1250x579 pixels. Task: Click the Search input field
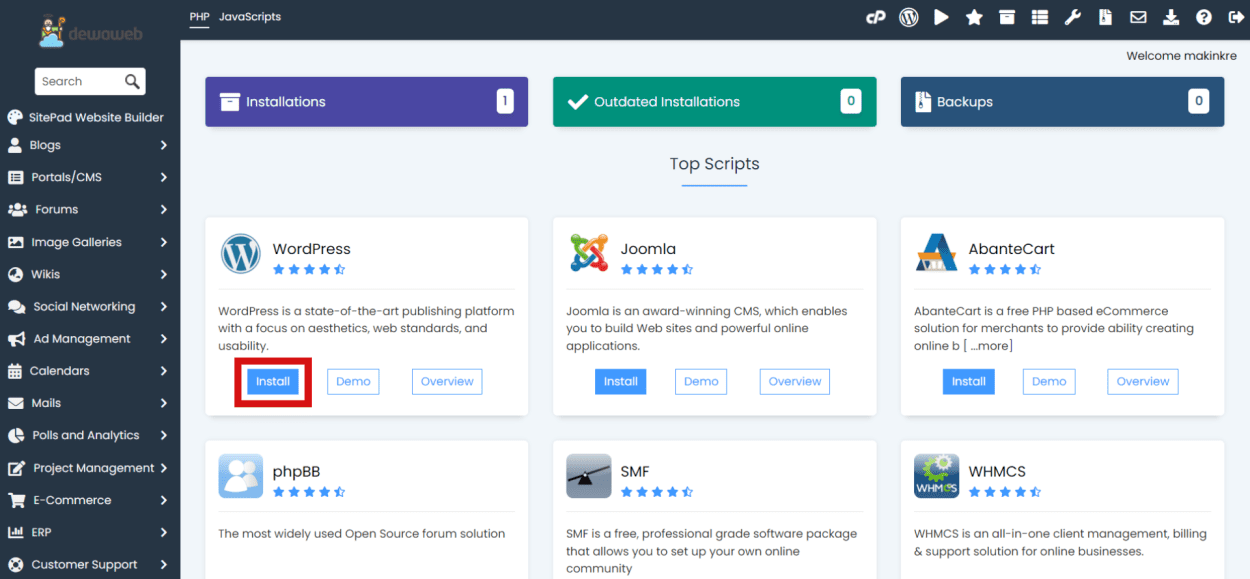[80, 81]
